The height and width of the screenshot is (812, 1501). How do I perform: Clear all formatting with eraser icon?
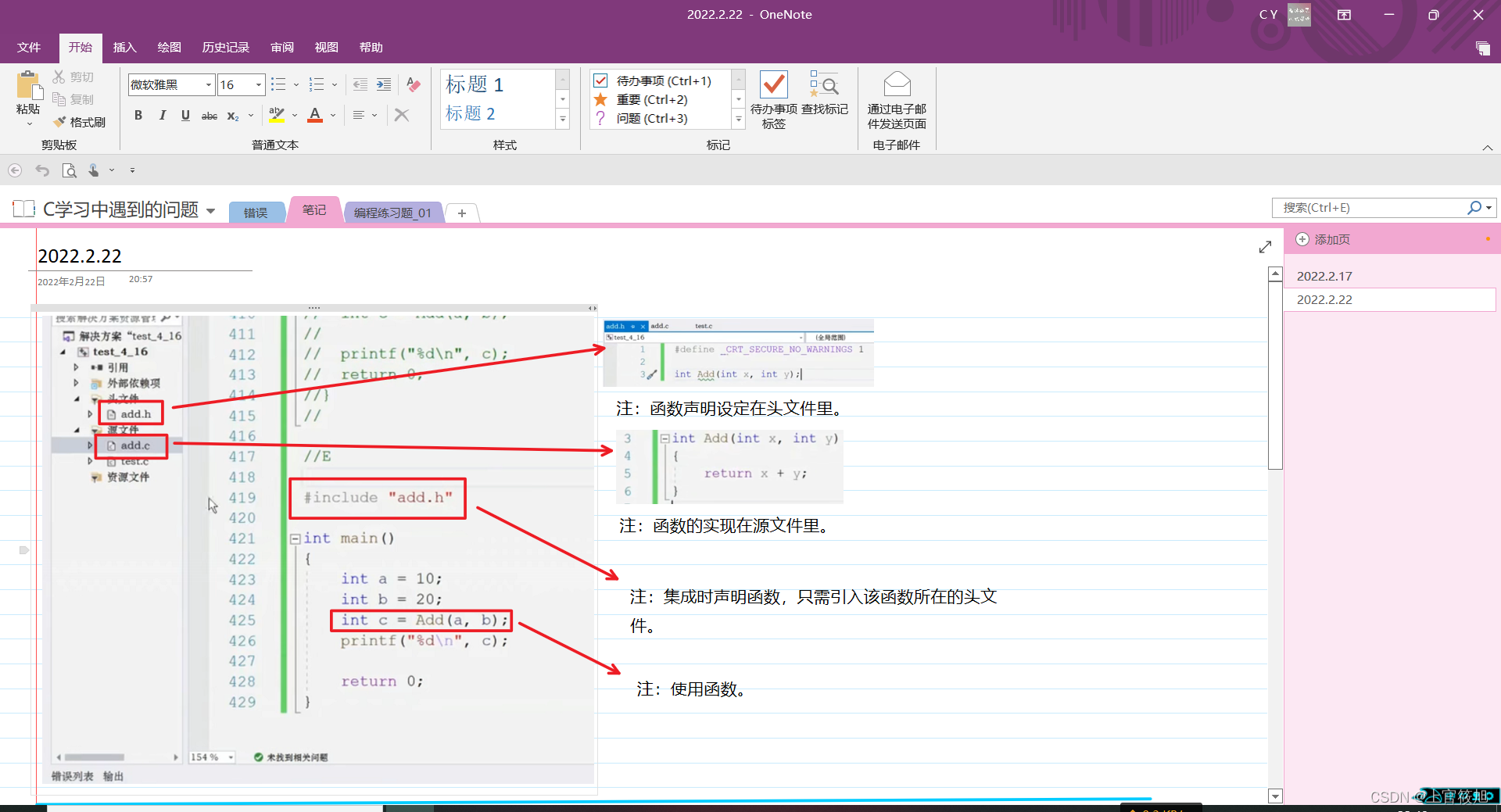[414, 84]
